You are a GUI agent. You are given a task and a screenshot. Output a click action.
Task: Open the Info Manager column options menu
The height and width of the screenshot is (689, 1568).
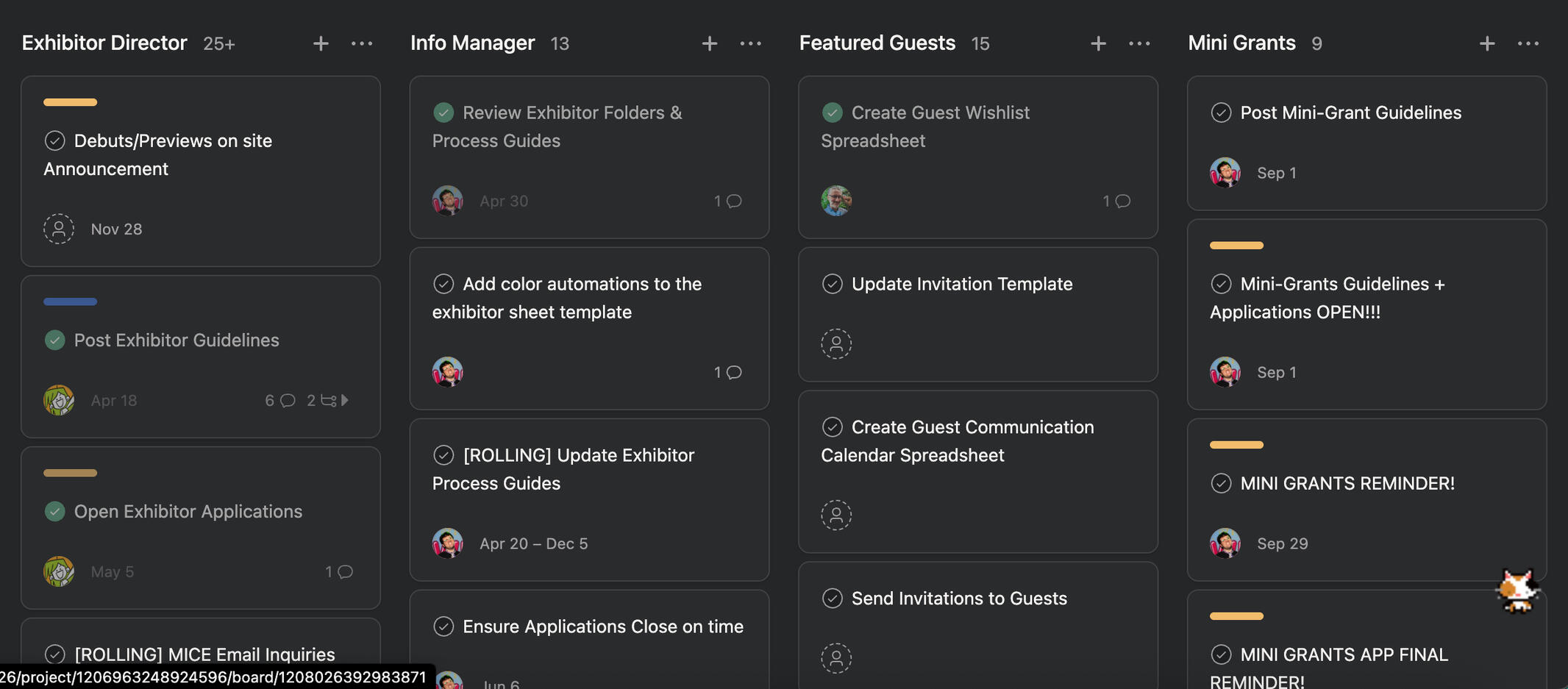[x=751, y=43]
